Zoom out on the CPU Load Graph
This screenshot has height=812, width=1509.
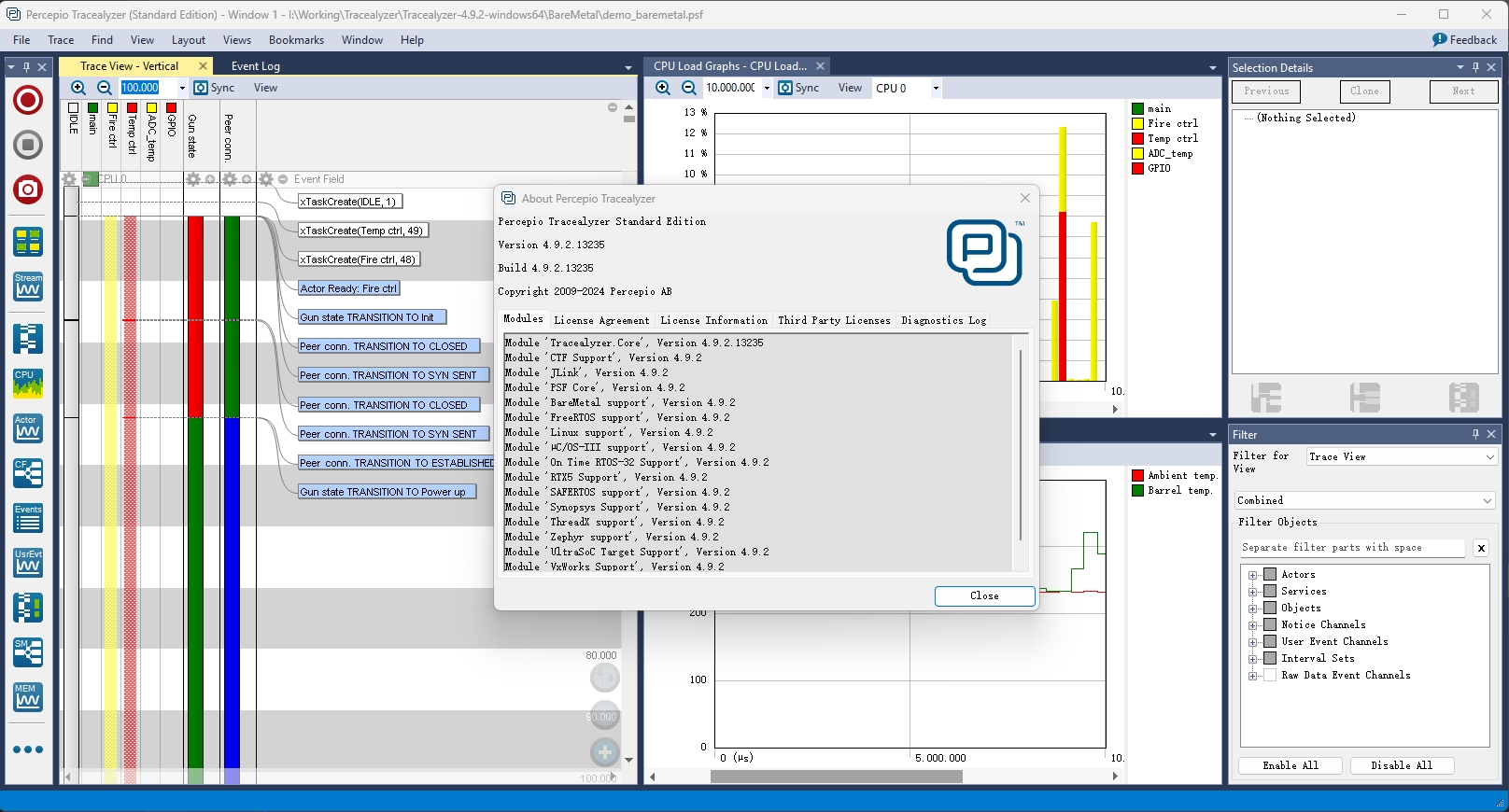tap(689, 88)
